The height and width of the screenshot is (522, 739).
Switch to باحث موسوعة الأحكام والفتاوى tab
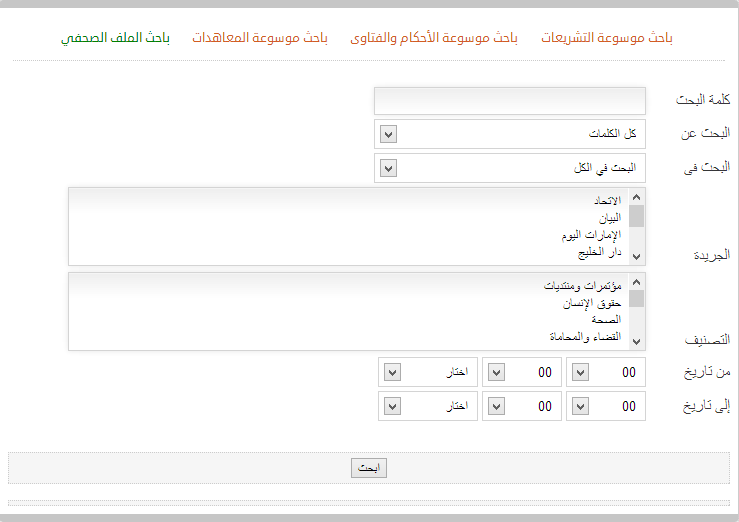coord(434,38)
